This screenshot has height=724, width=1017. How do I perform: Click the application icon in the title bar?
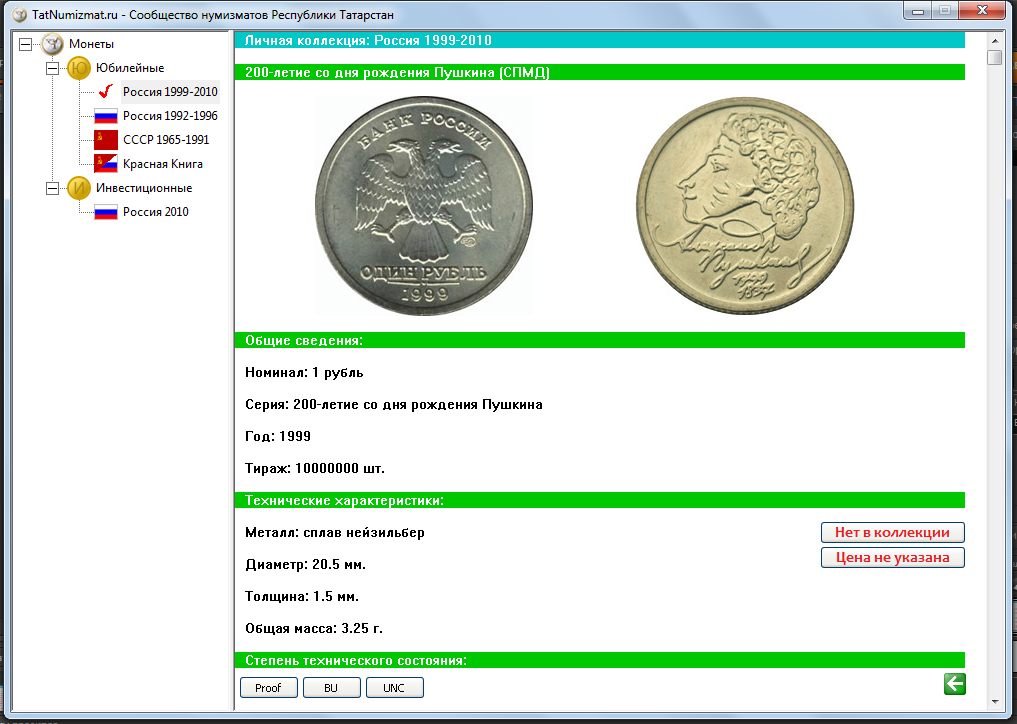pos(20,14)
